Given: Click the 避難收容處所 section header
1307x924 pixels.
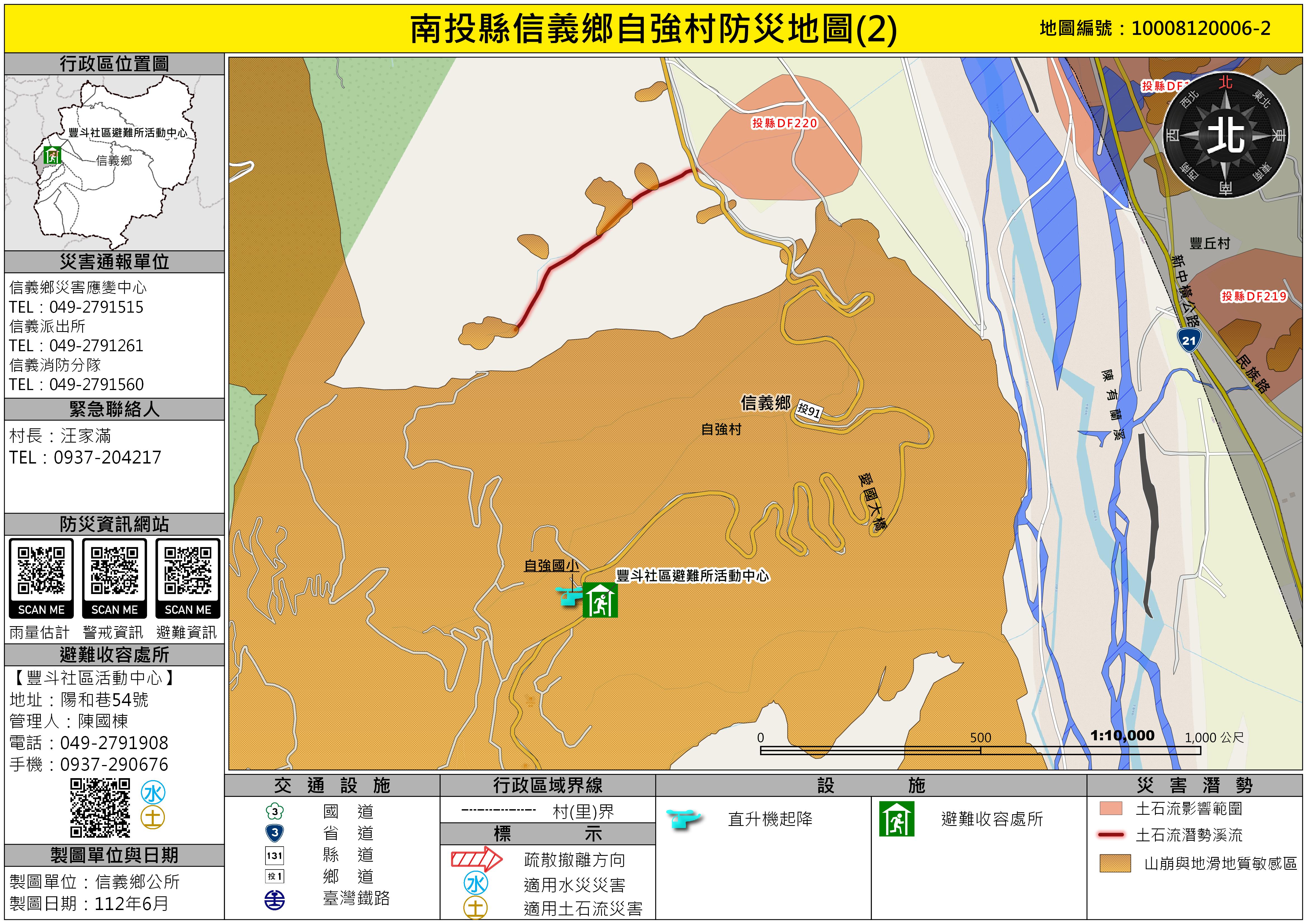Looking at the screenshot, I should pyautogui.click(x=114, y=655).
